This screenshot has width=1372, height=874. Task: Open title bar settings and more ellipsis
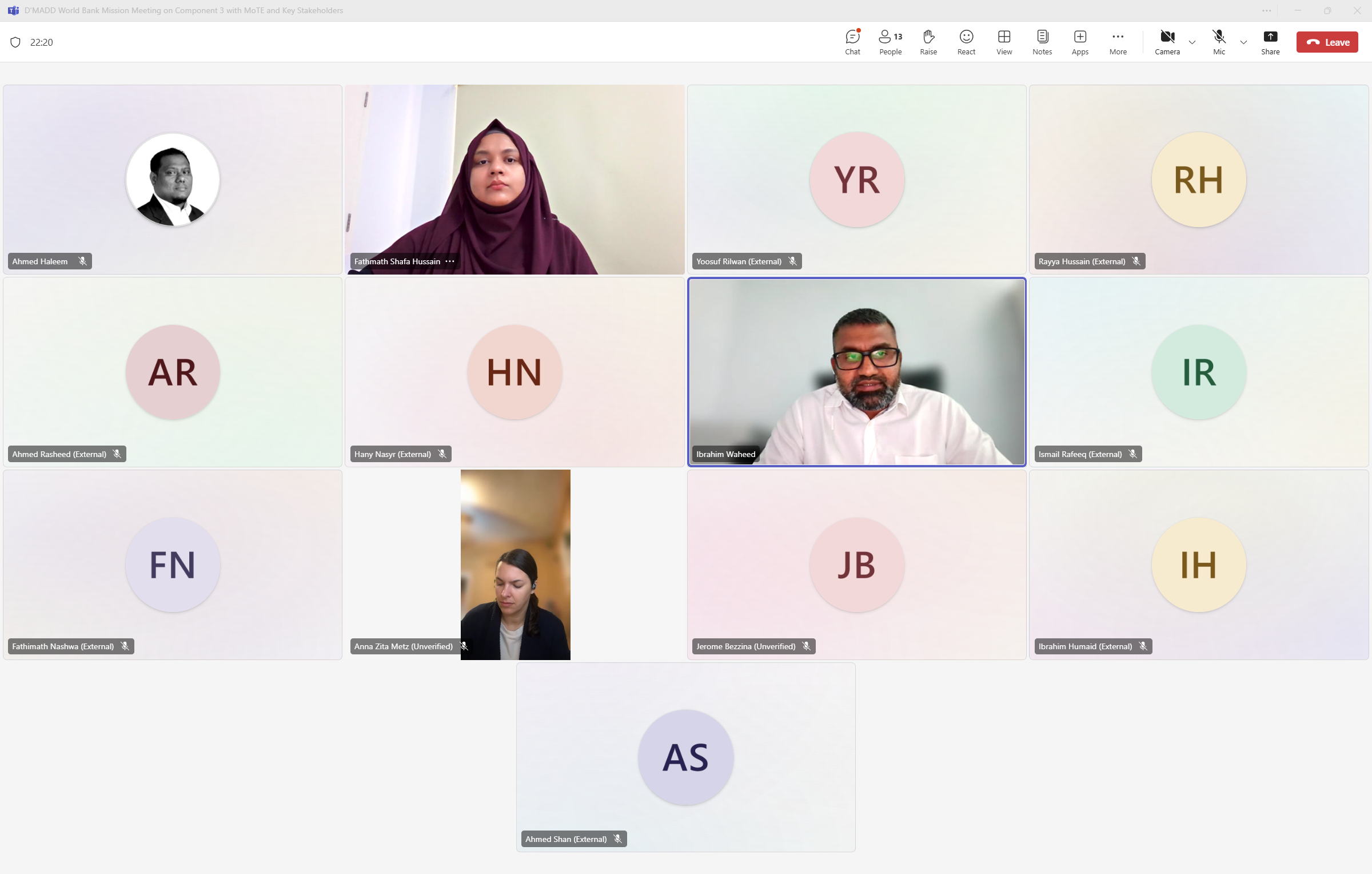1267,10
